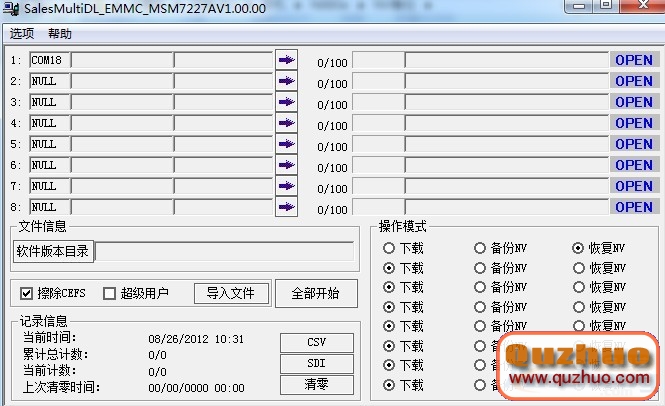Click the progress bar in row 4
The width and height of the screenshot is (665, 406).
[507, 123]
